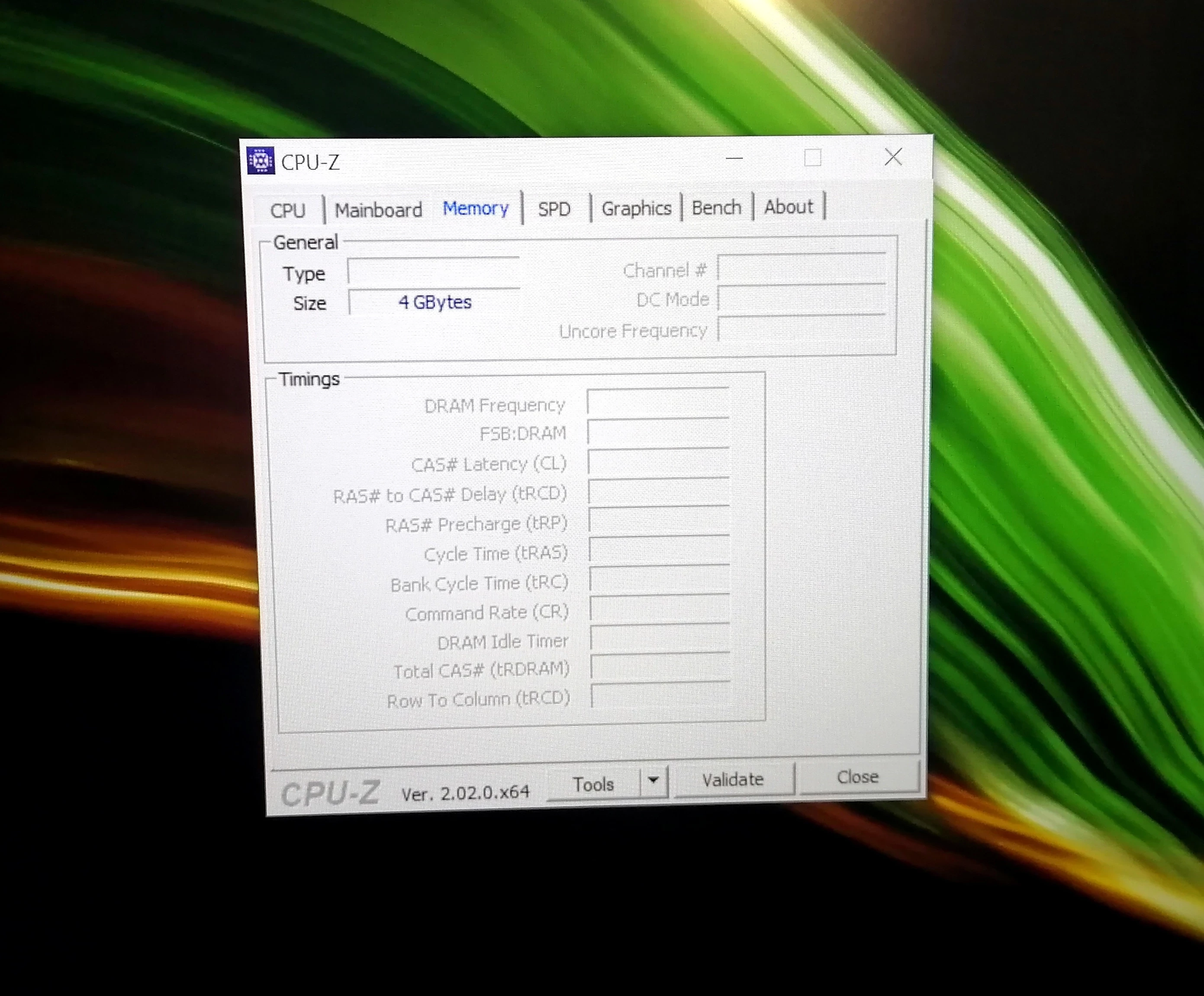Click the Channel # field
1204x996 pixels.
(802, 268)
